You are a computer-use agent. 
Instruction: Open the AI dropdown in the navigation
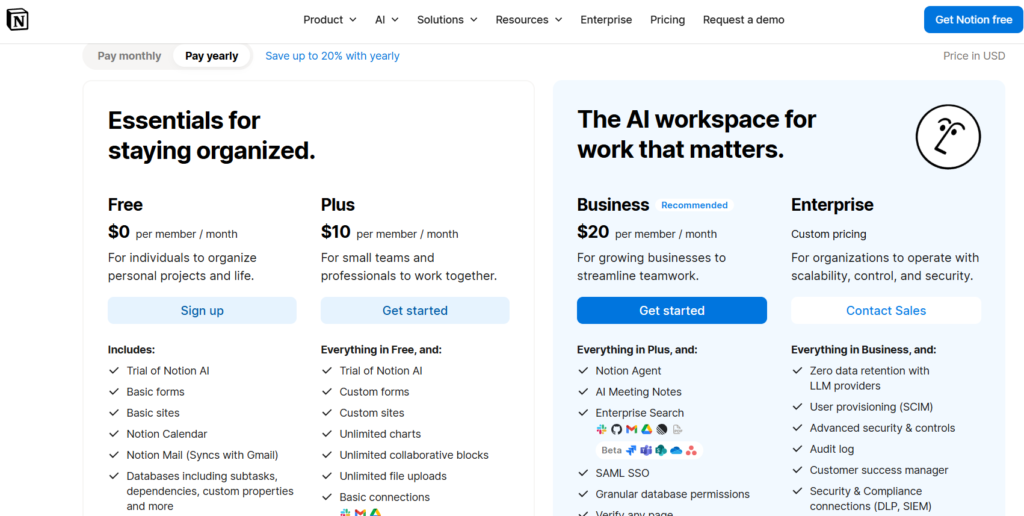click(x=387, y=20)
